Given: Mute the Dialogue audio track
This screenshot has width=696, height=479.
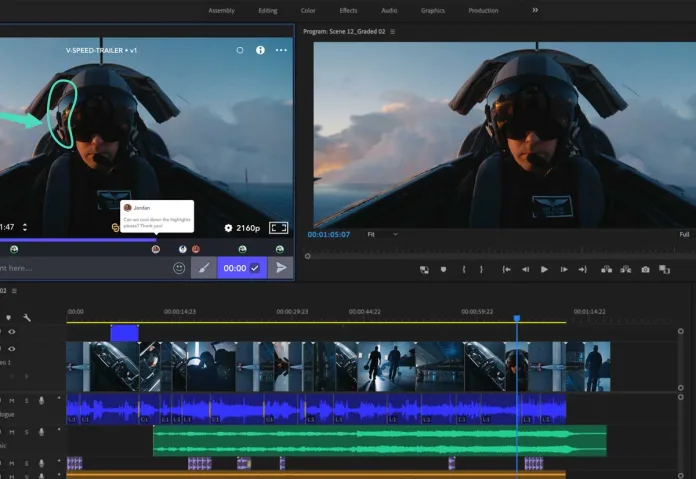Looking at the screenshot, I should (13, 400).
